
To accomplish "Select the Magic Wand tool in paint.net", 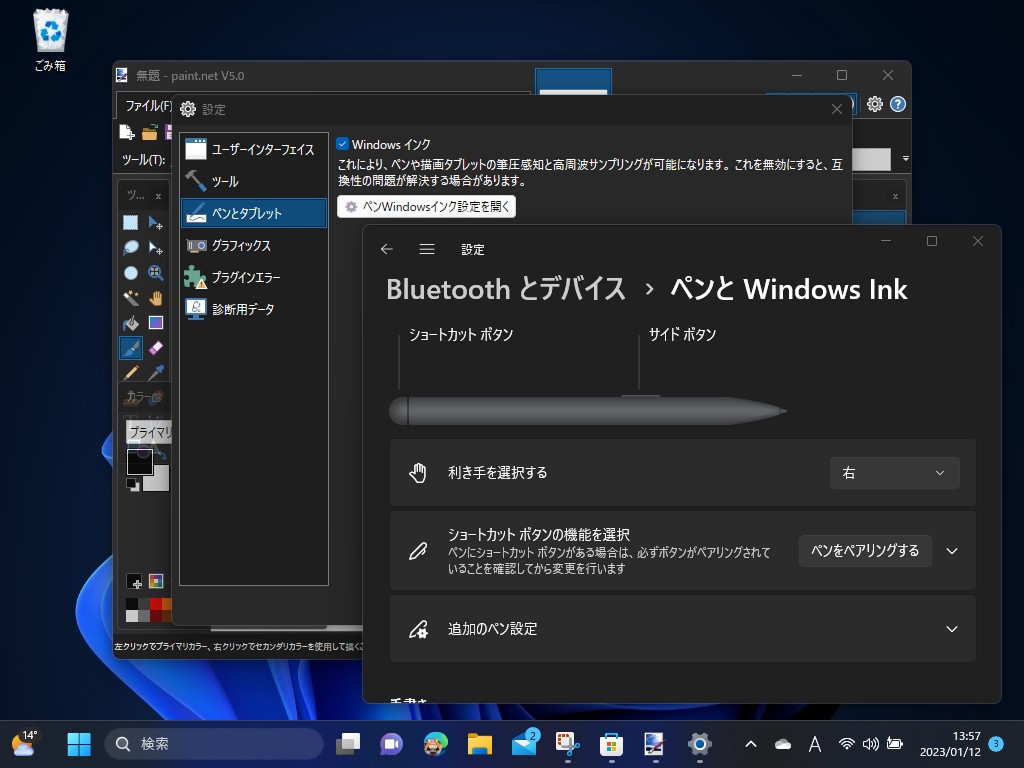I will point(132,297).
